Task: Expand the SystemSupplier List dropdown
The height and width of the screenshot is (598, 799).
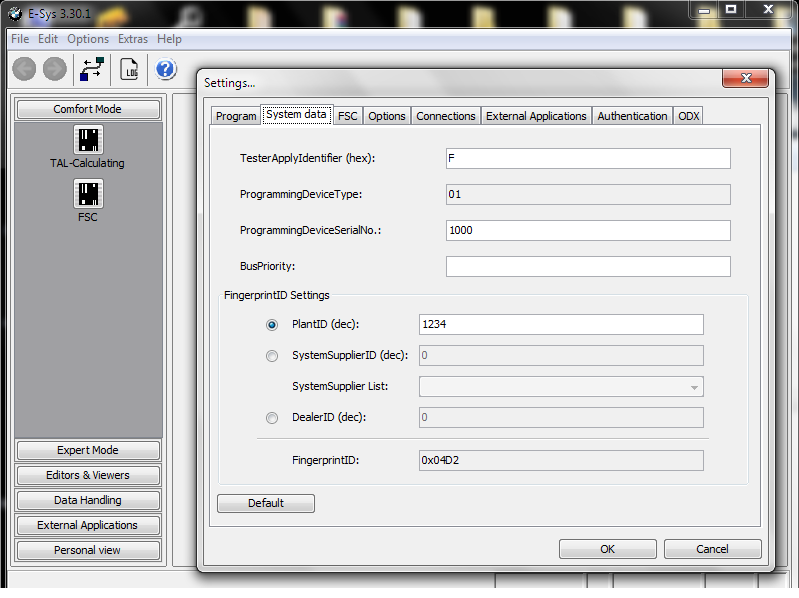Action: (693, 387)
